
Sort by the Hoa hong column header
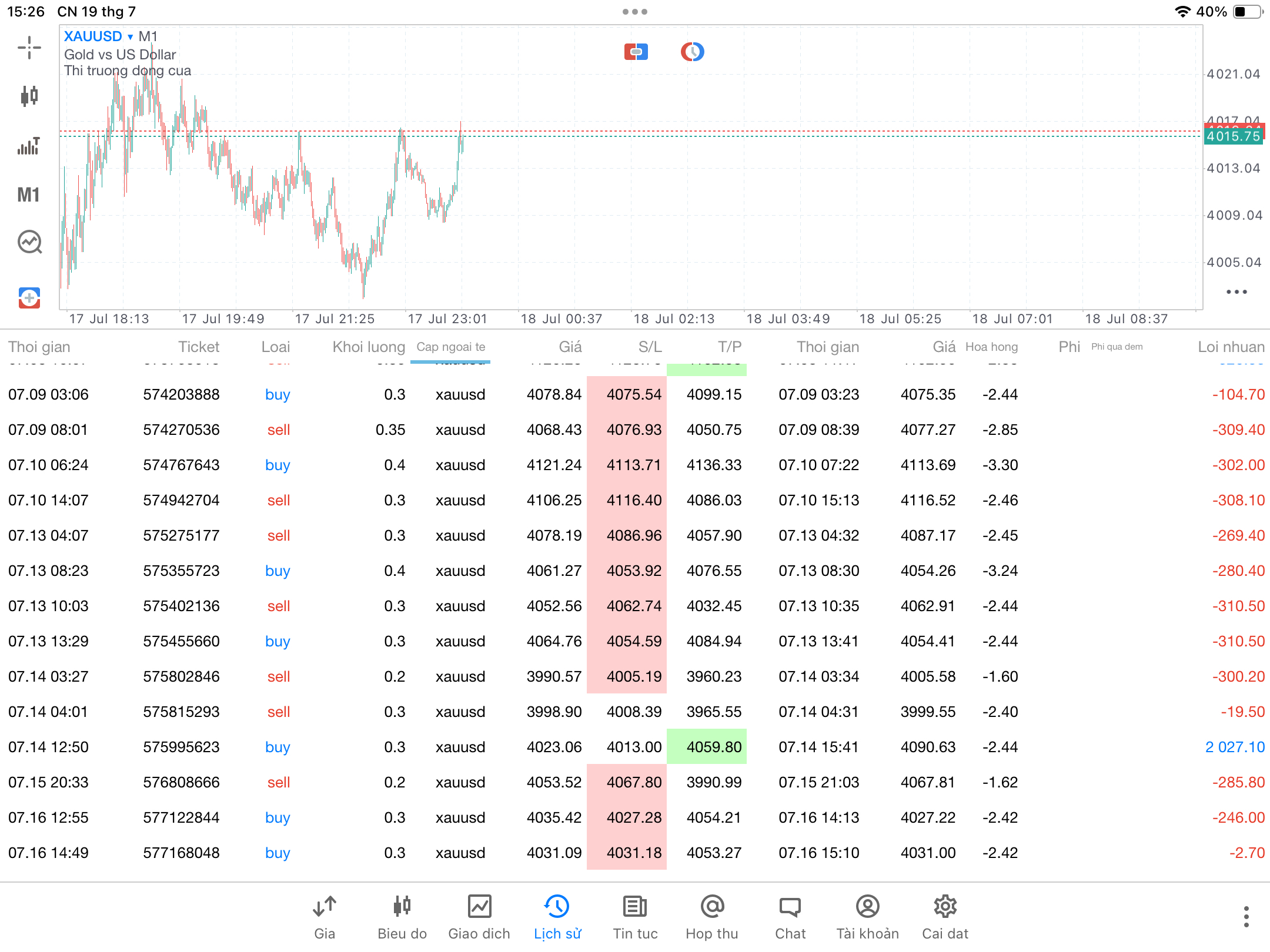tap(991, 347)
